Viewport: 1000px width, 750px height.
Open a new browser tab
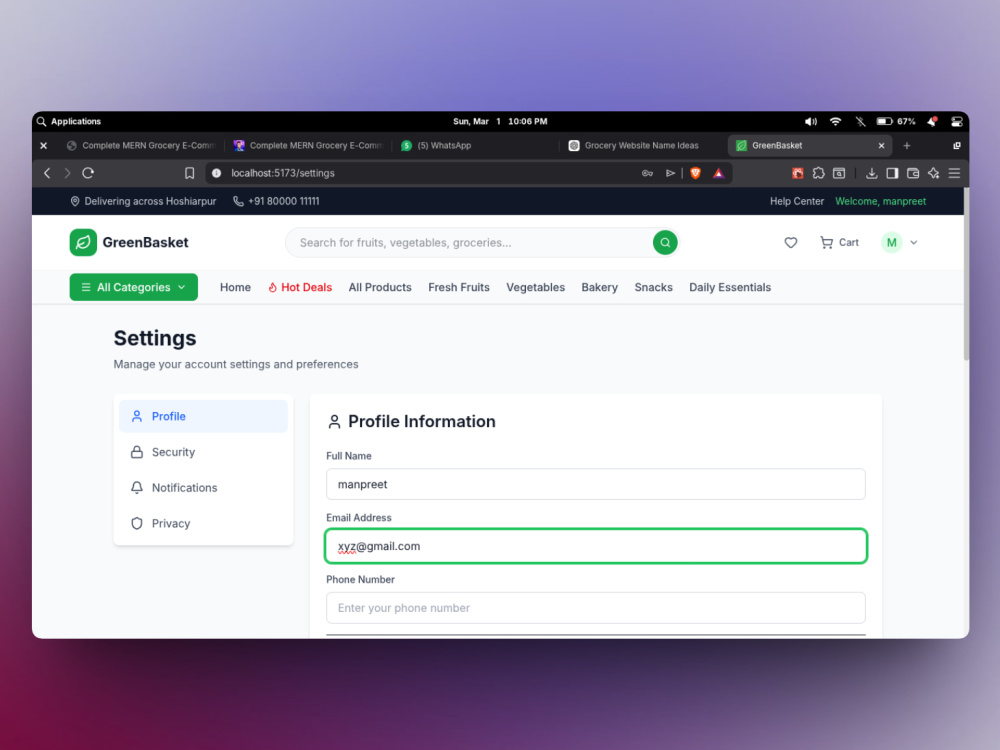(x=906, y=145)
